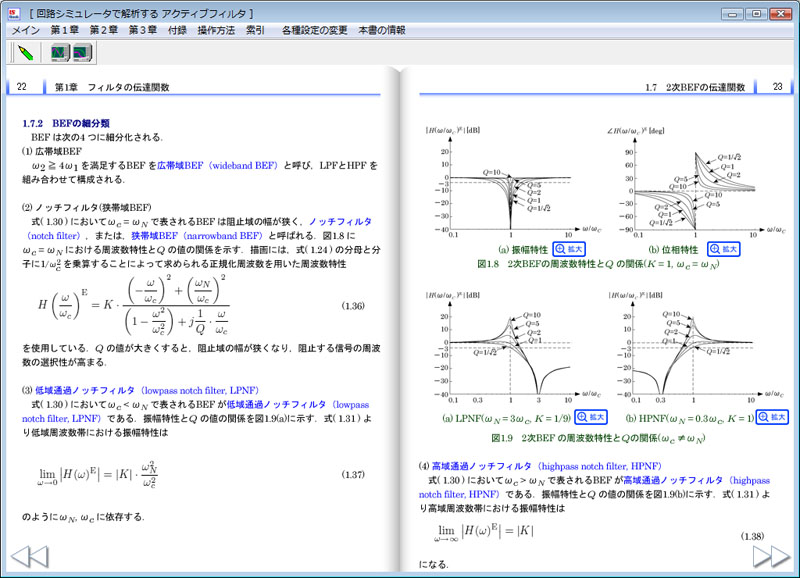This screenshot has width=800, height=578.
Task: Click 拡大 next to (a) 振幅特性
Action: tap(569, 249)
